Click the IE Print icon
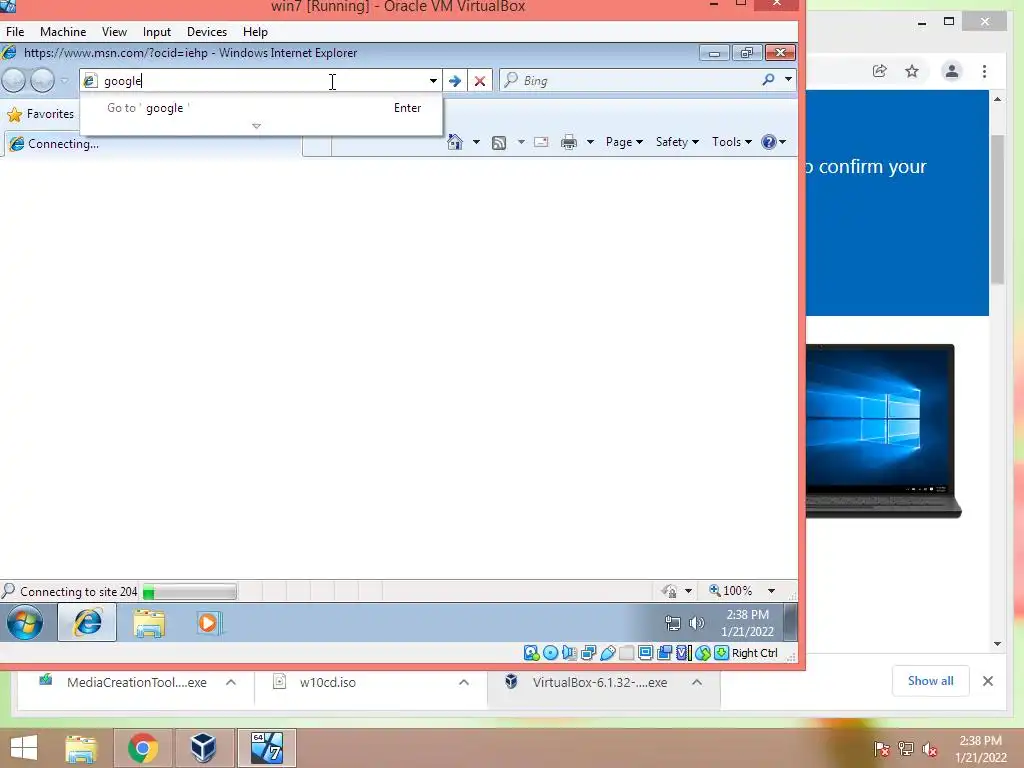The width and height of the screenshot is (1024, 768). 569,142
